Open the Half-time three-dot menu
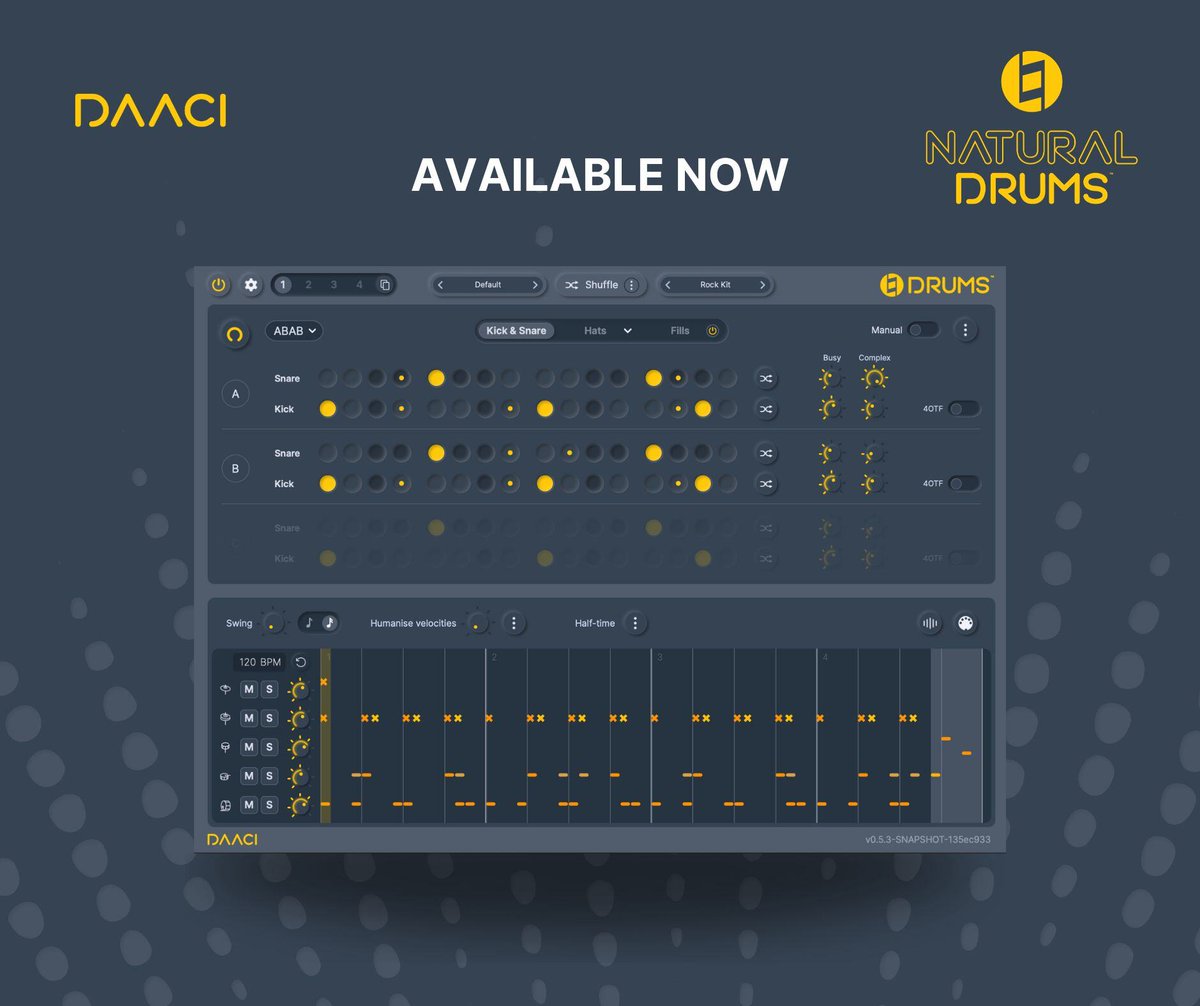Screen dimensions: 1200x1006 pyautogui.click(x=635, y=623)
